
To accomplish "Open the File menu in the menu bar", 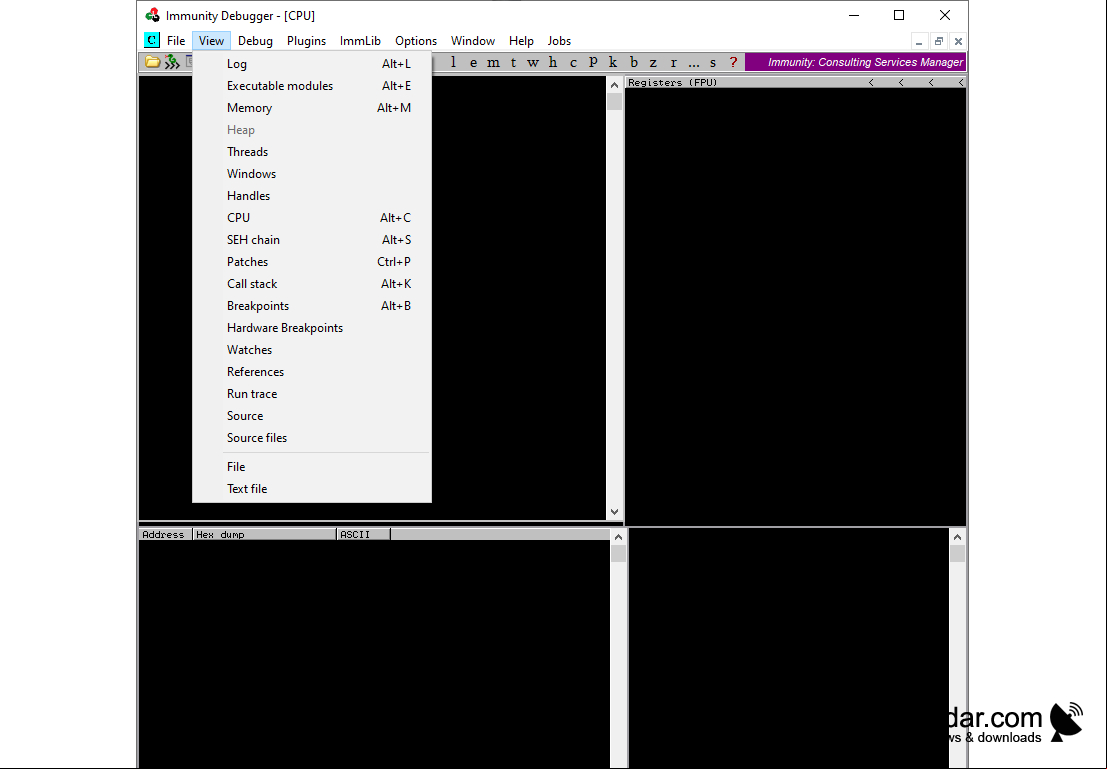I will coord(176,41).
